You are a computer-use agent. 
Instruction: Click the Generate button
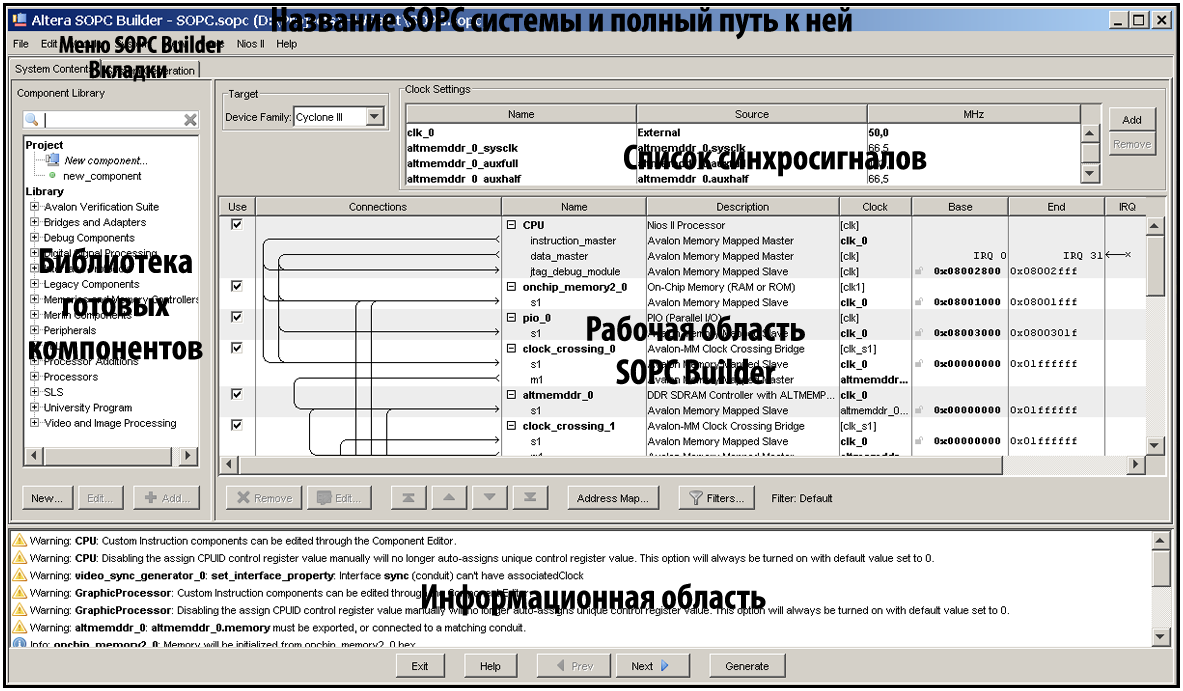pos(747,666)
